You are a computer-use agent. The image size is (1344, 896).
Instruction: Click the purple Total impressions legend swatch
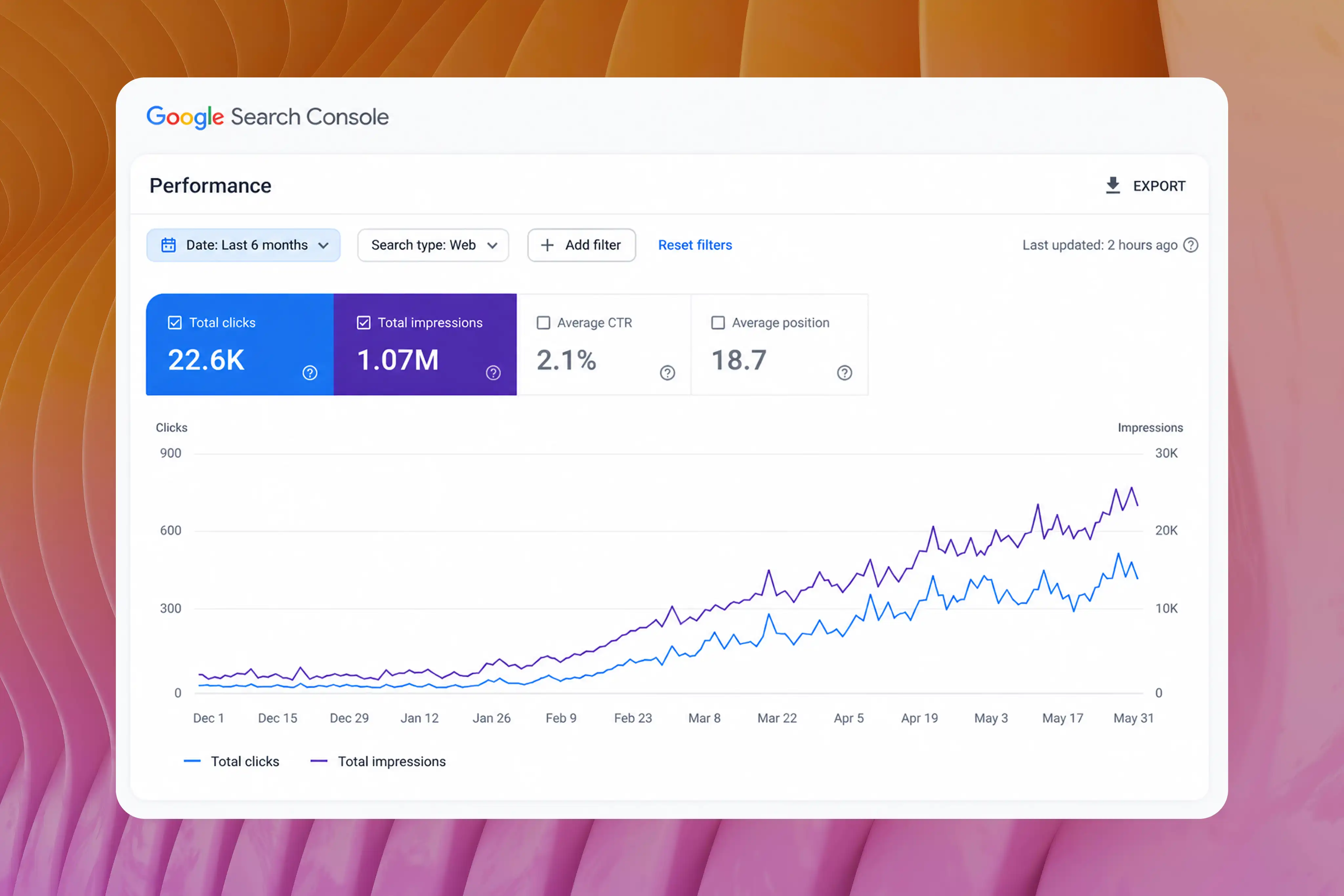tap(319, 761)
